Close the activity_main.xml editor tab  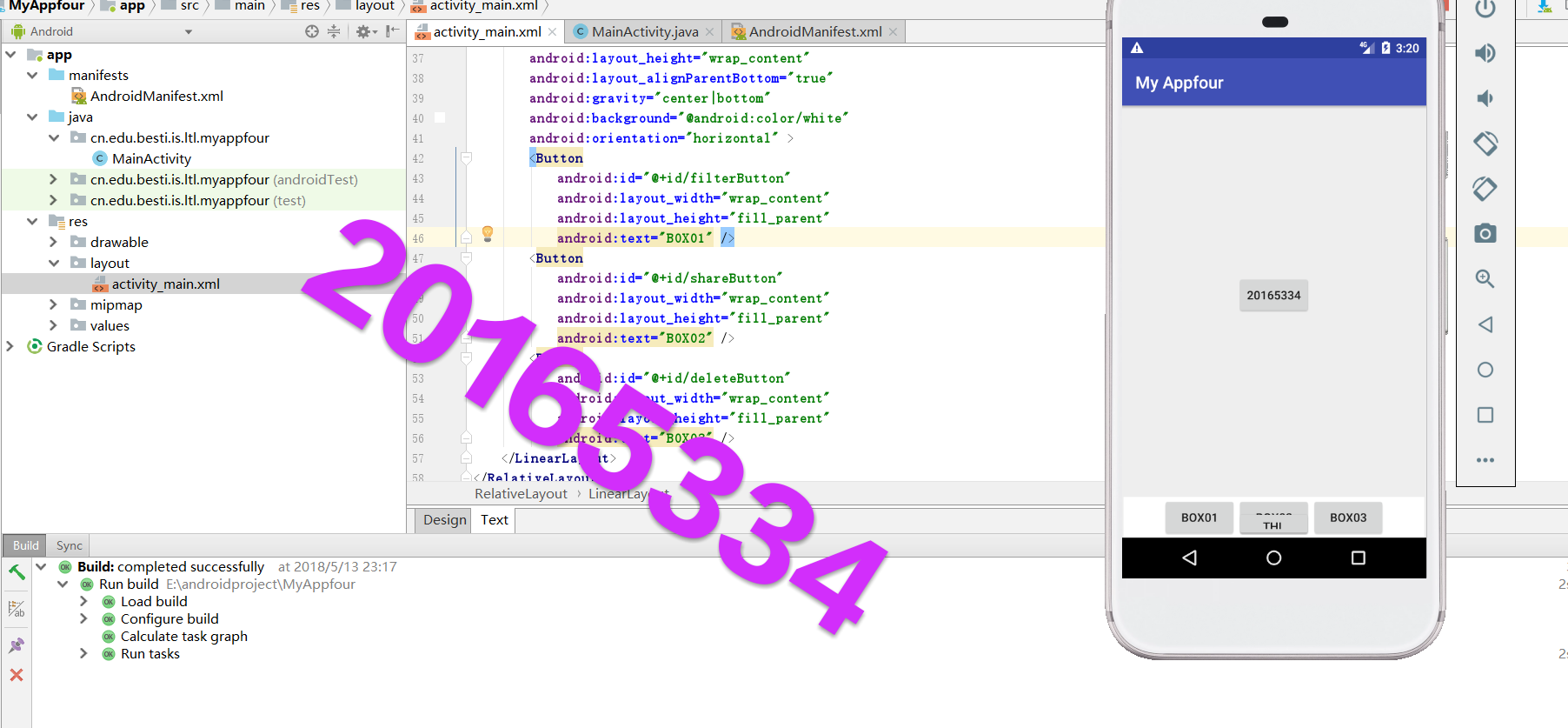point(552,32)
